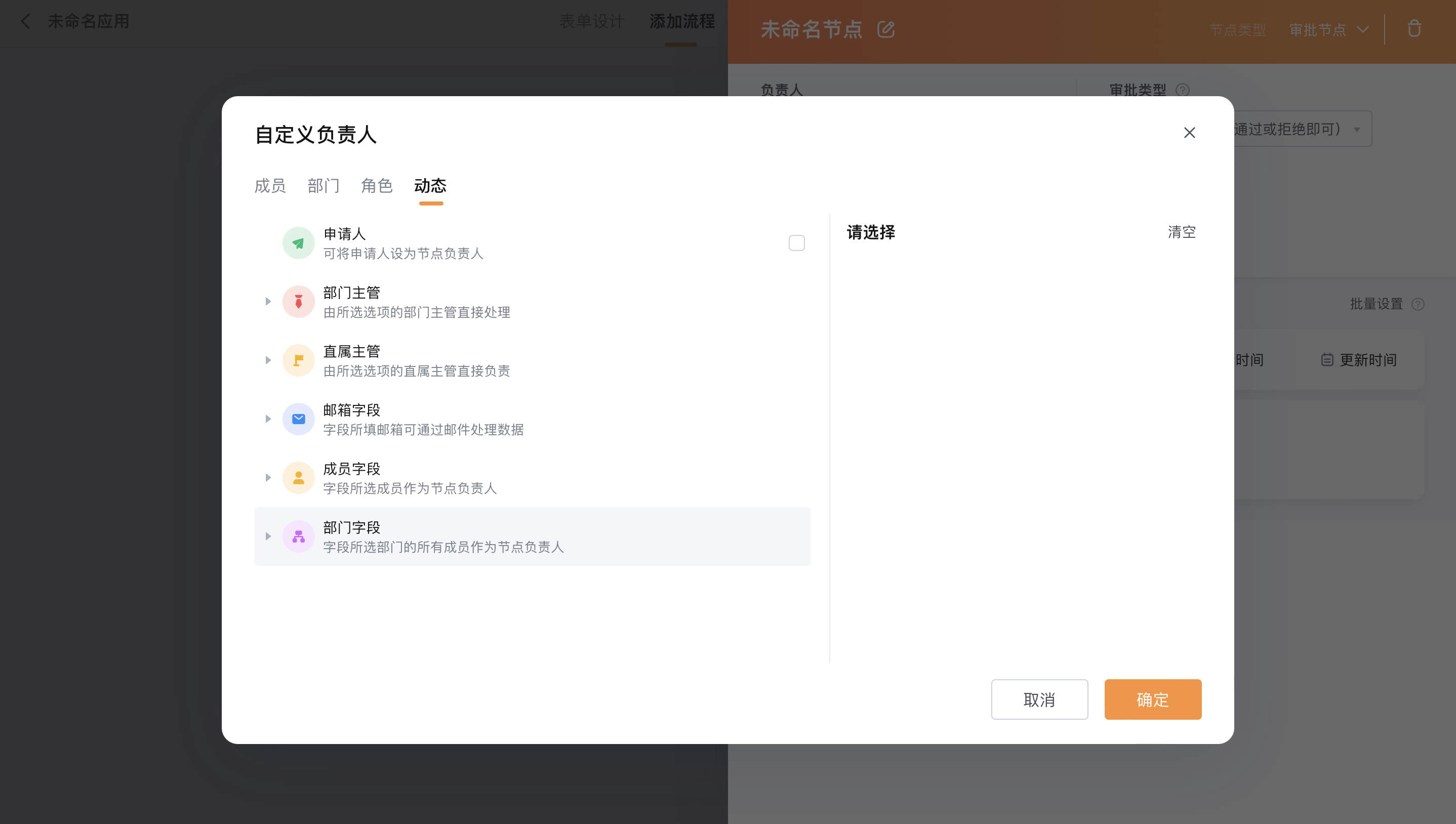Close the 自定义负责人 dialog

(1190, 133)
